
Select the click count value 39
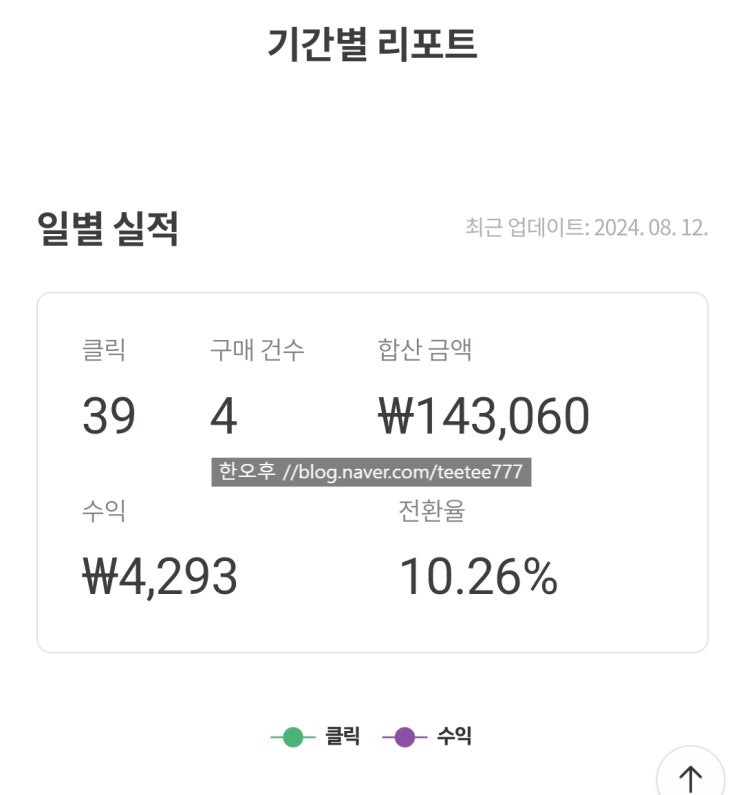pyautogui.click(x=109, y=416)
